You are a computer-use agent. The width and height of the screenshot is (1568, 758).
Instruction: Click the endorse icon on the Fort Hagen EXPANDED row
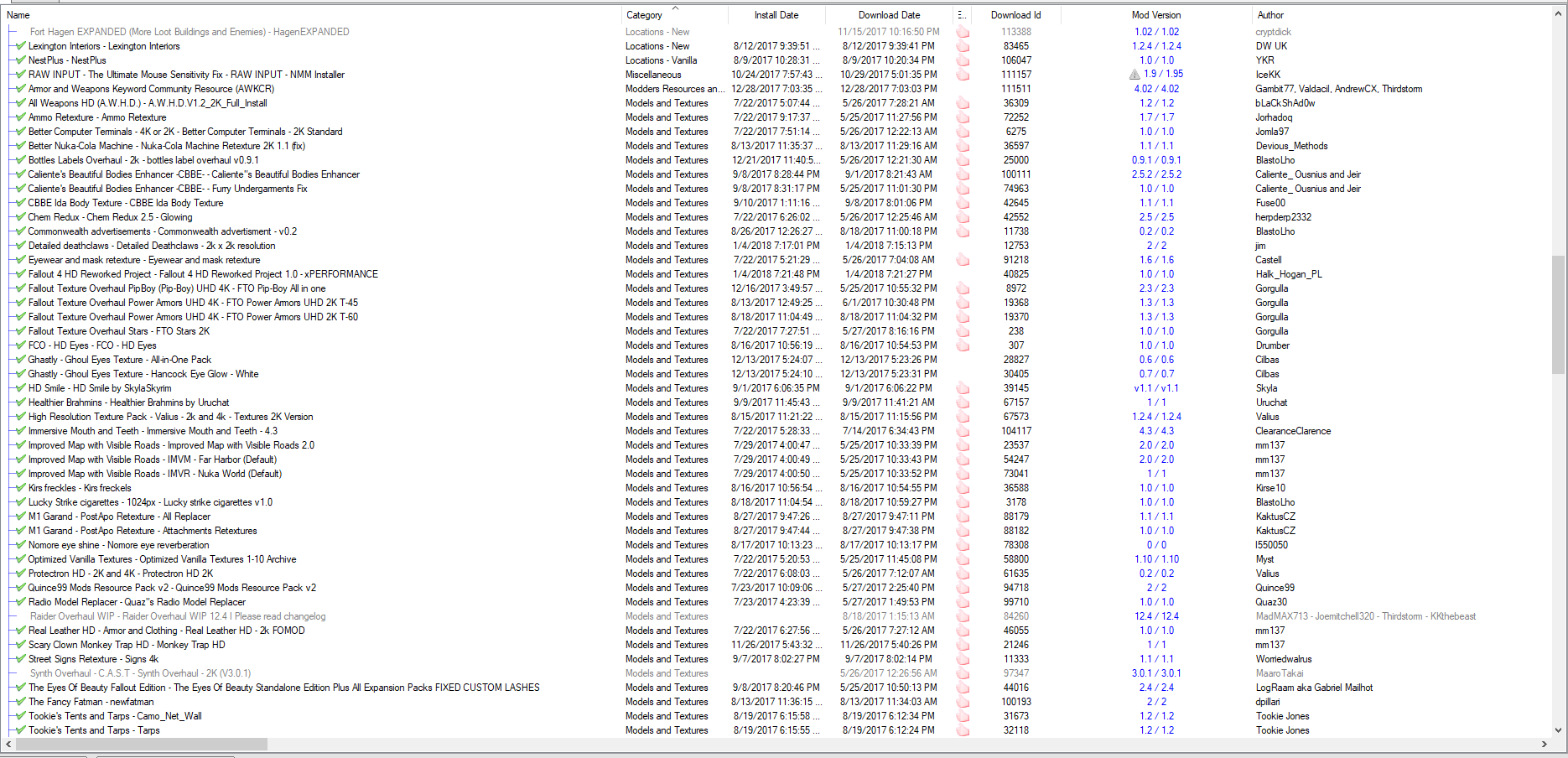click(963, 32)
